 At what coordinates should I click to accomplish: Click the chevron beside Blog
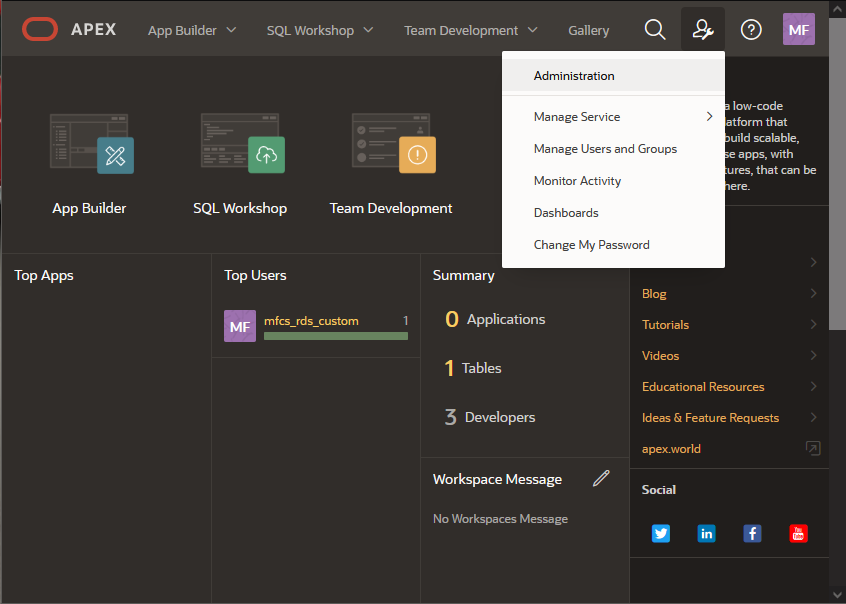[x=813, y=293]
